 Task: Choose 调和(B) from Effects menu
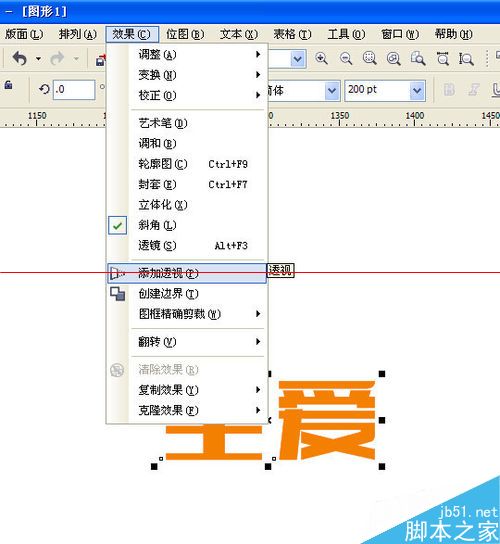pos(187,143)
